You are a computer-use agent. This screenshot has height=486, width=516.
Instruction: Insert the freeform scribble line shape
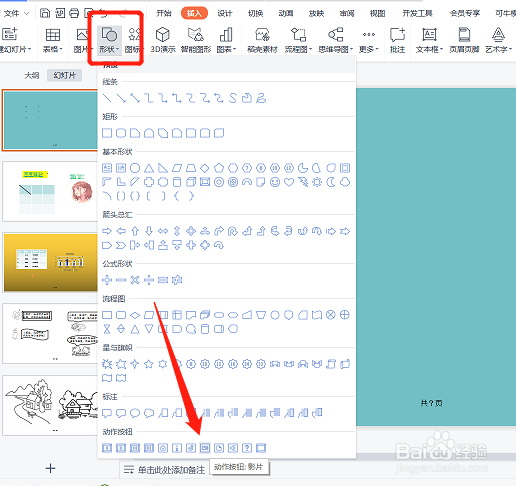[261, 98]
